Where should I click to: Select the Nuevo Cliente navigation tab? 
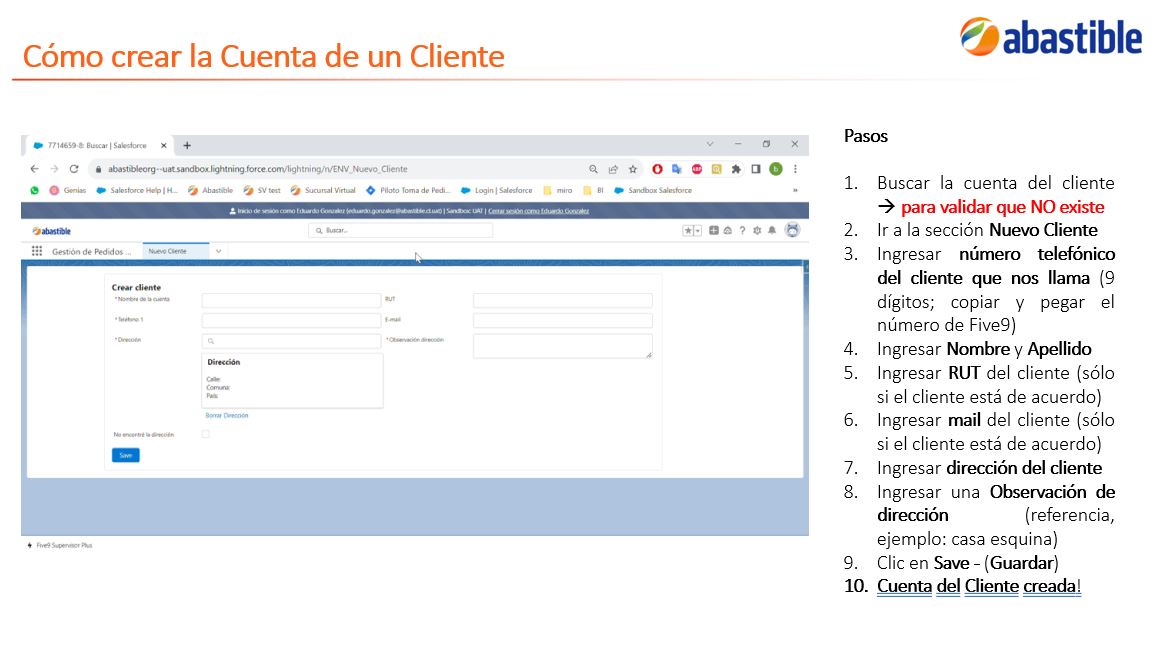tap(168, 252)
